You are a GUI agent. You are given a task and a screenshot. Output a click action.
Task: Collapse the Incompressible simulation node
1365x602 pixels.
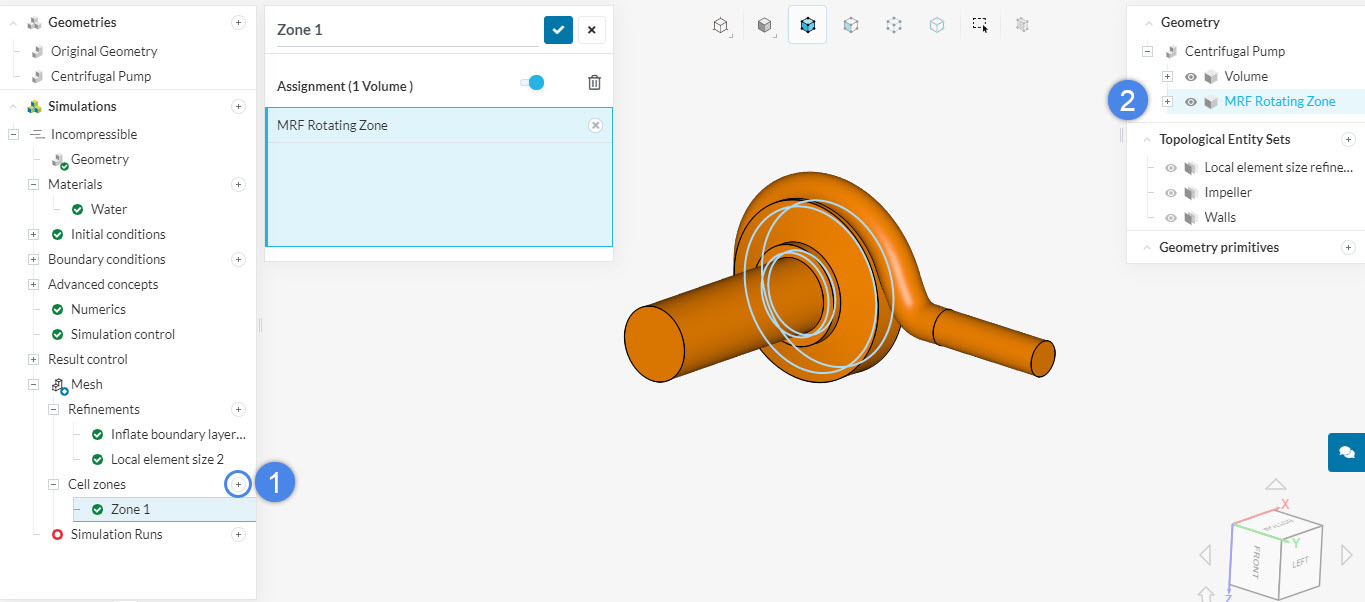pyautogui.click(x=13, y=134)
